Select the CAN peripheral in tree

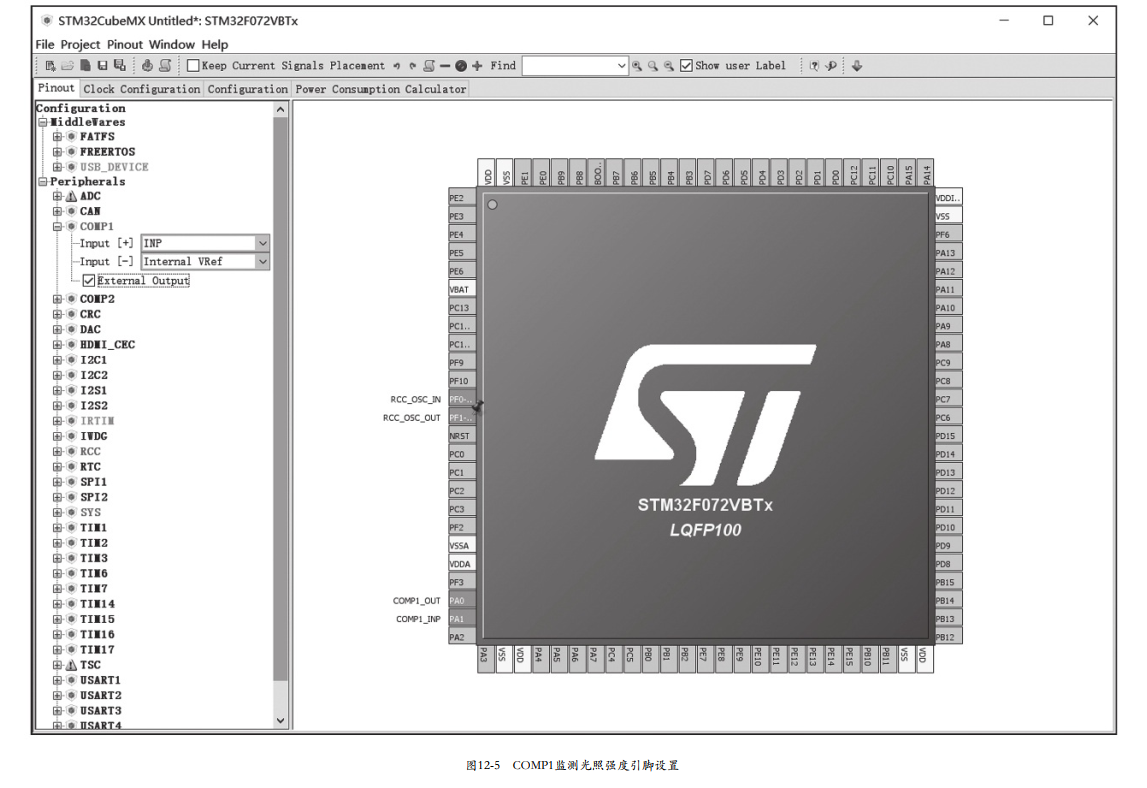click(x=90, y=211)
